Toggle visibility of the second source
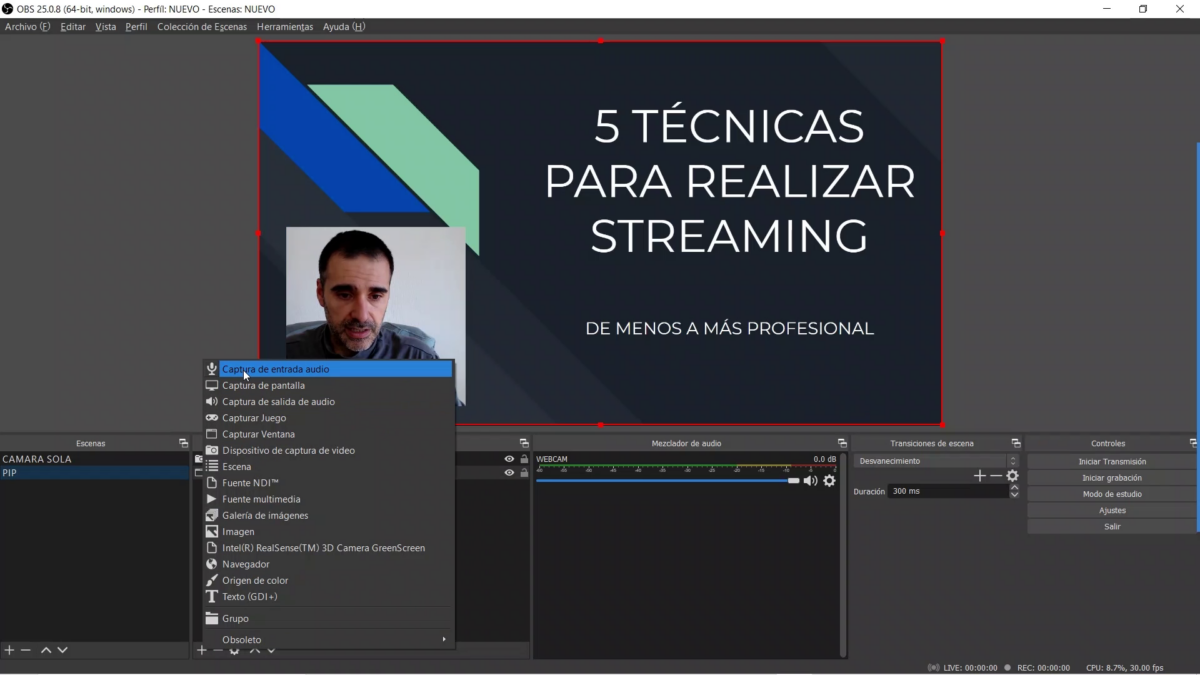The width and height of the screenshot is (1200, 675). coord(508,474)
